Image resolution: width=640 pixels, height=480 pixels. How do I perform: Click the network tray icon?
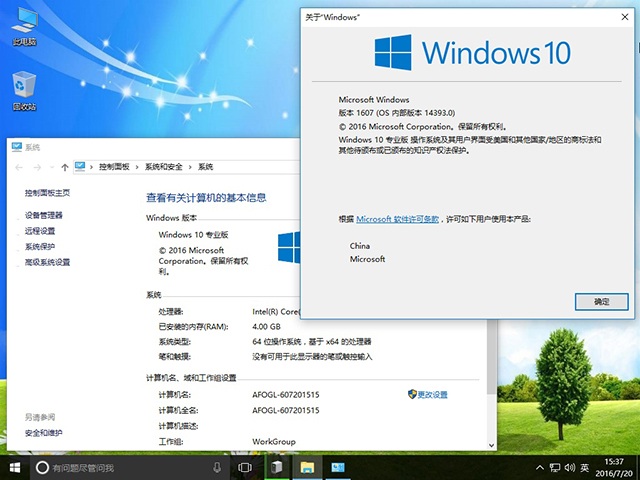coord(555,468)
